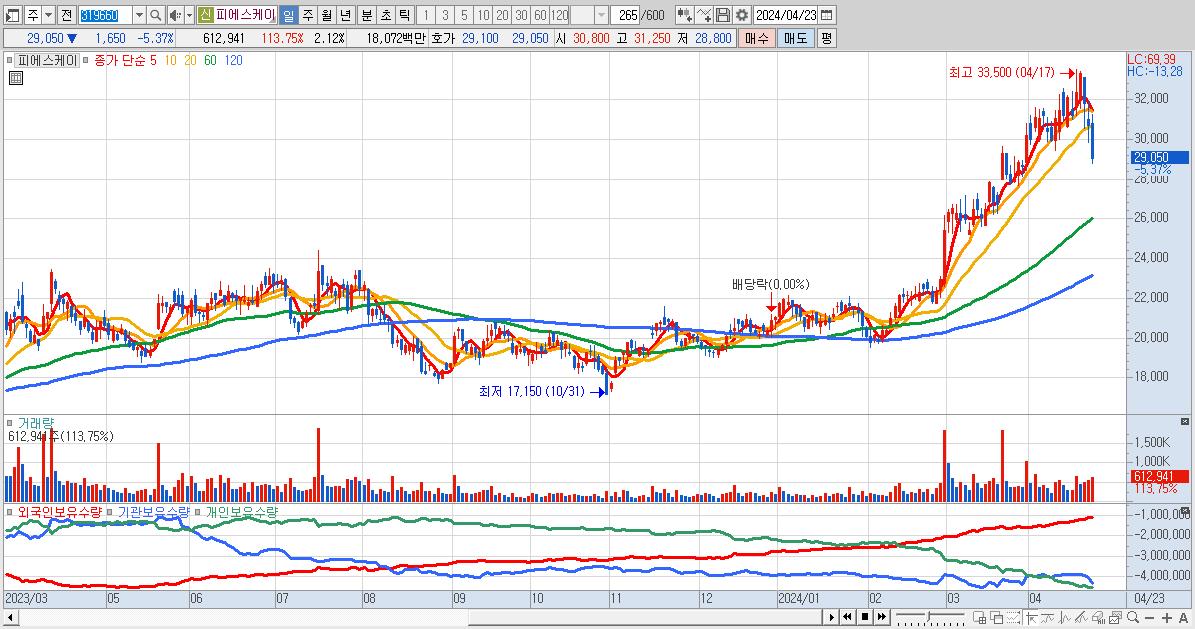
Task: Select interval 30 button
Action: (x=521, y=14)
